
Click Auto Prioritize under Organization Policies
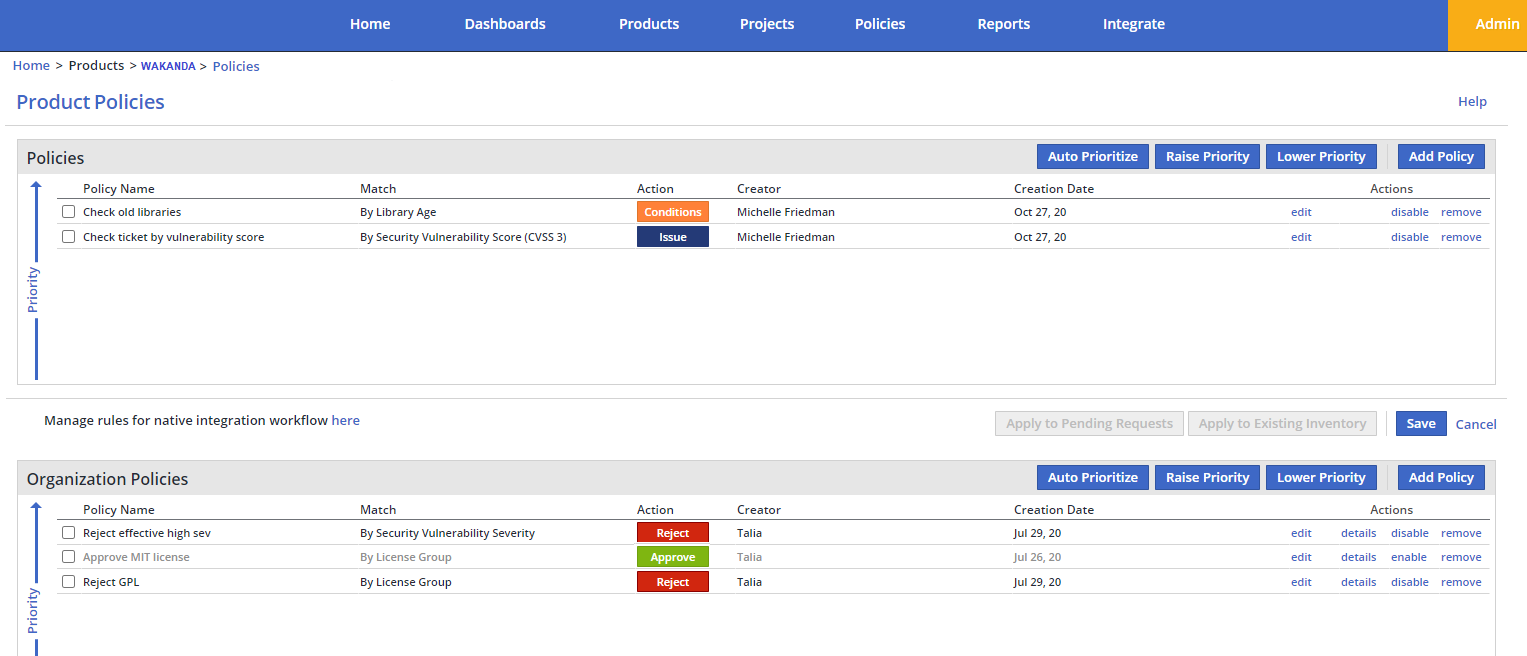(x=1092, y=477)
